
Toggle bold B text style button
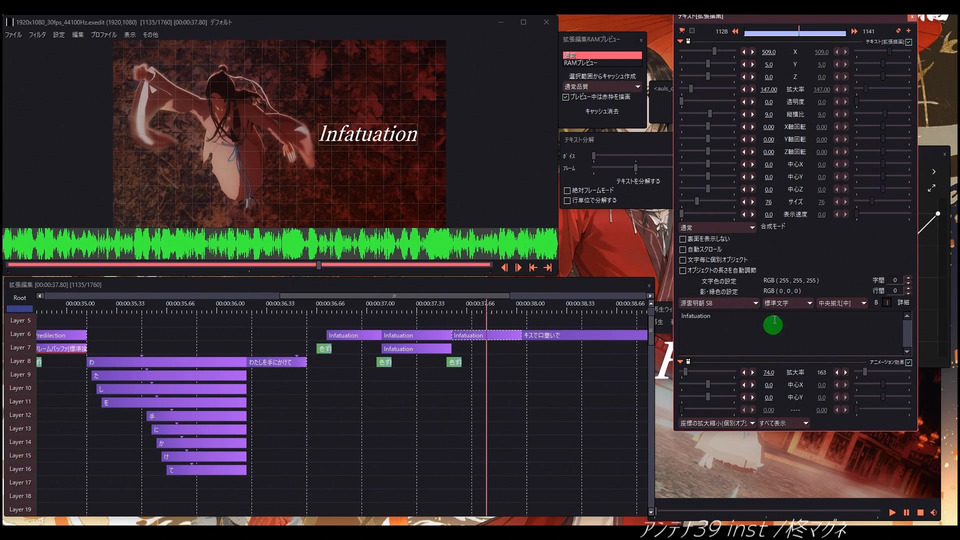point(876,303)
